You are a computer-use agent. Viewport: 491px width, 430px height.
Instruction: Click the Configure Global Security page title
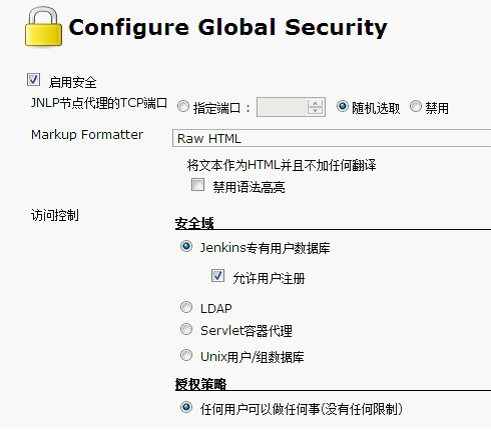228,28
